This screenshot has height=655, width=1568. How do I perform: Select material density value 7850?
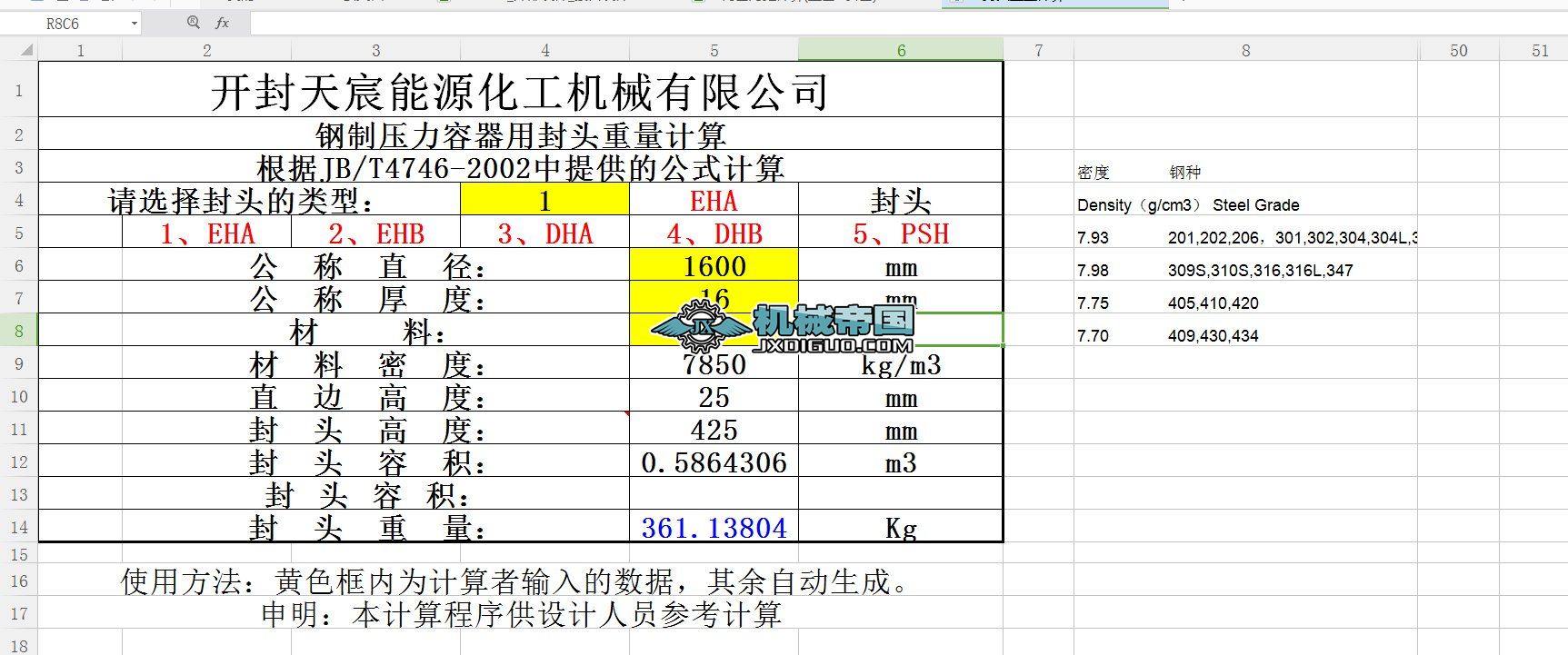pos(714,363)
